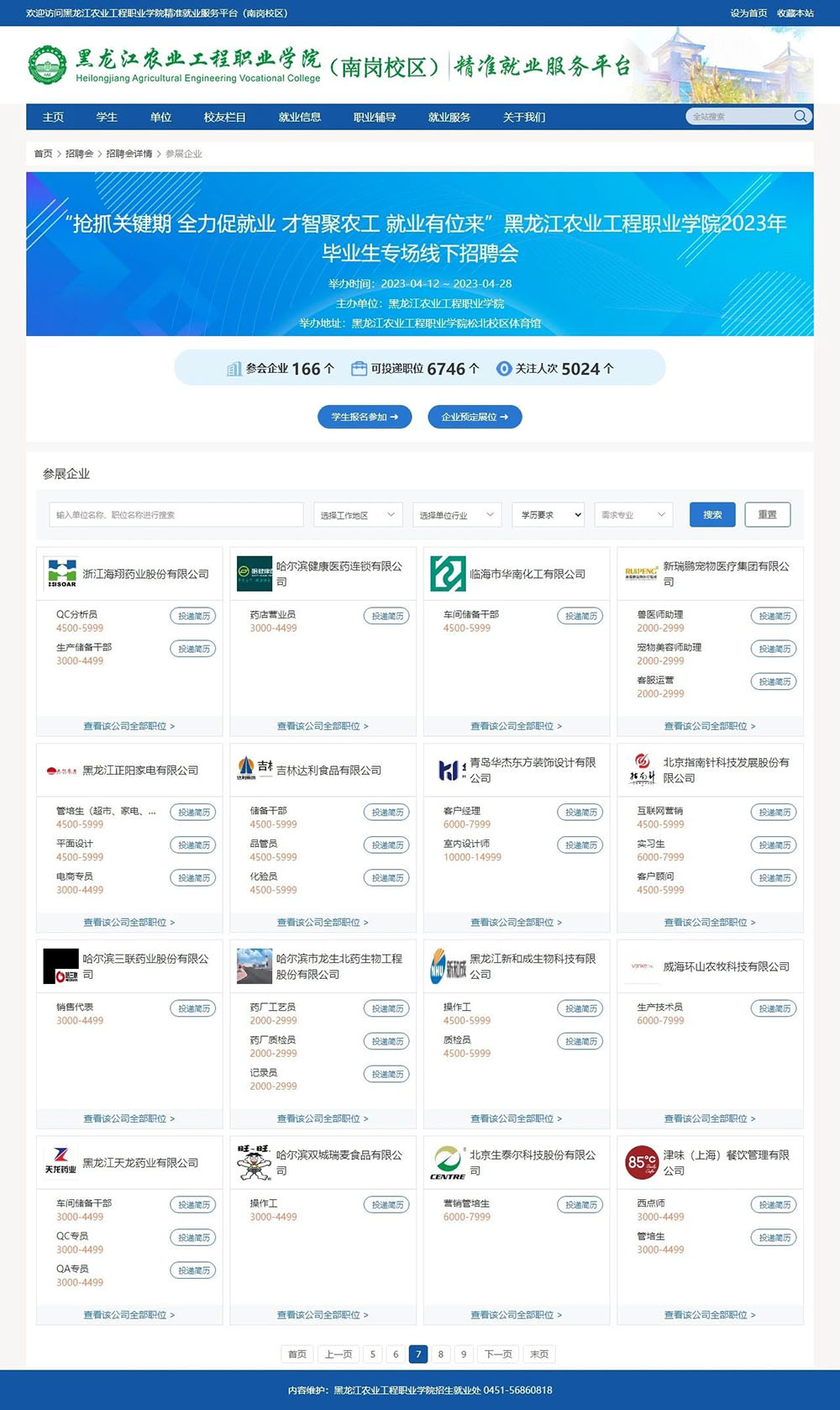840x1410 pixels.
Task: Open 北京指南针科技 company logo
Action: point(642,770)
